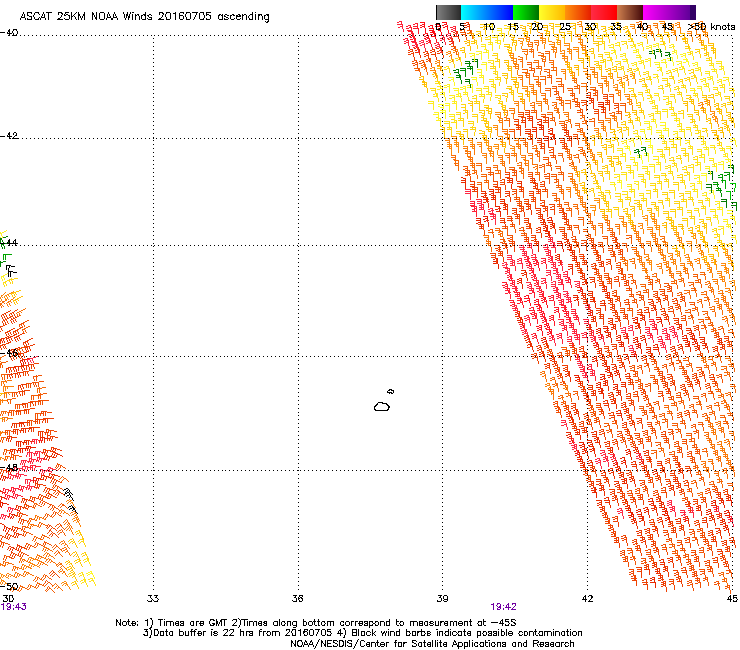Click the '36' longitude label
Viewport: 740px width, 650px height.
(x=298, y=599)
